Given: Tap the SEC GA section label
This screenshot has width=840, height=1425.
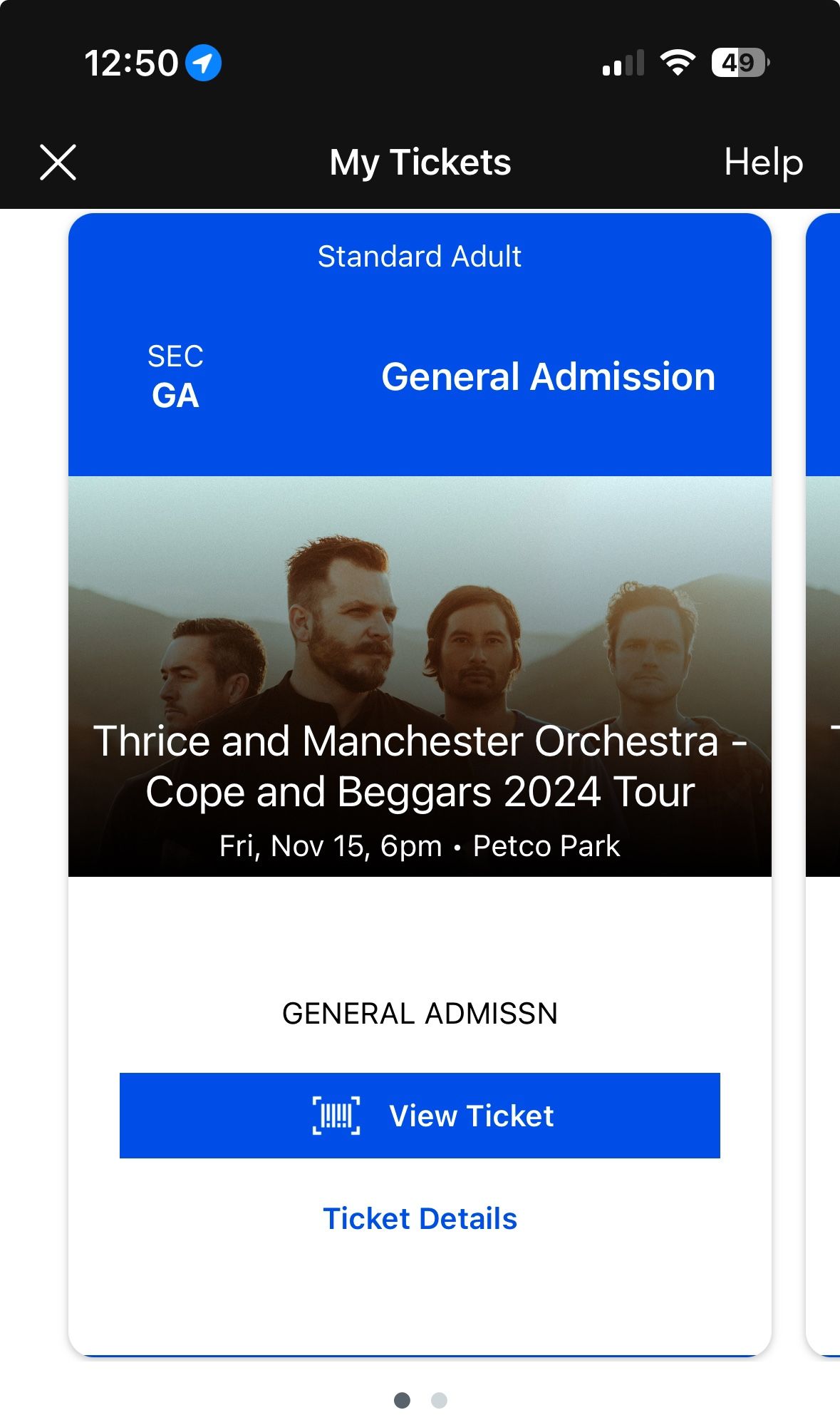Looking at the screenshot, I should 175,376.
